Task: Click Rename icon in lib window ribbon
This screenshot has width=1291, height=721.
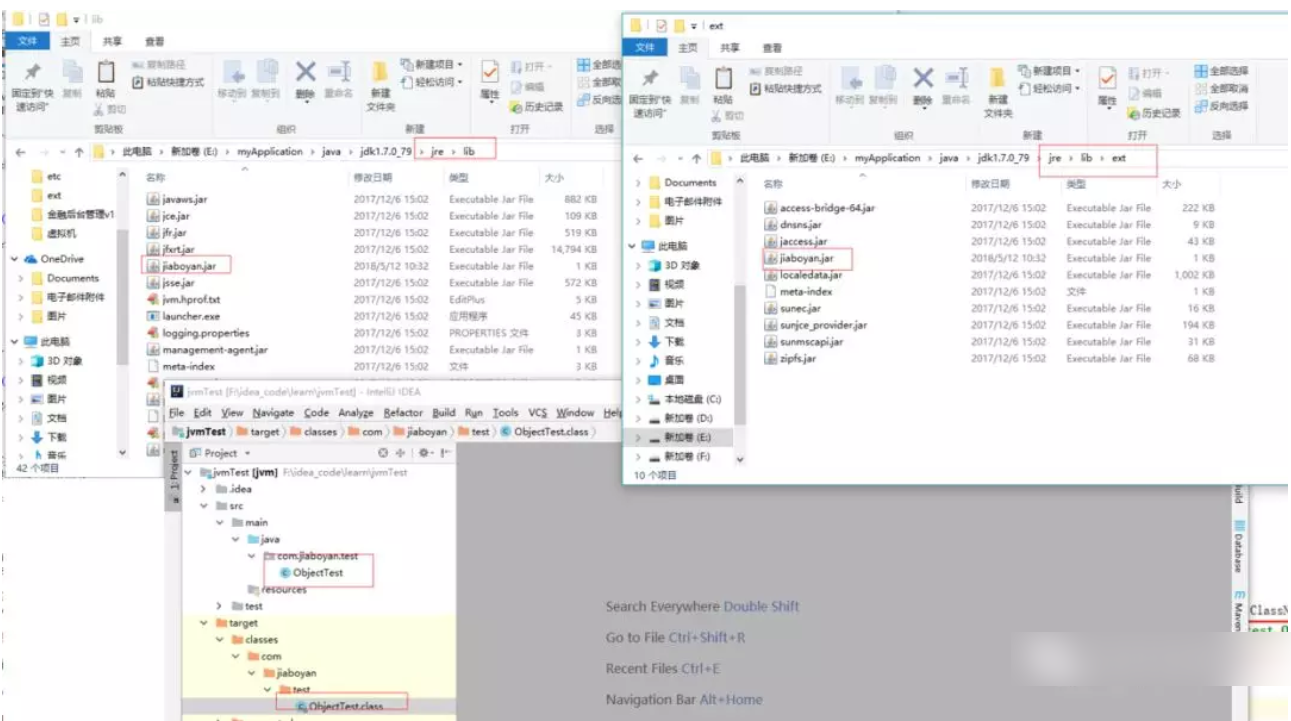Action: point(340,72)
